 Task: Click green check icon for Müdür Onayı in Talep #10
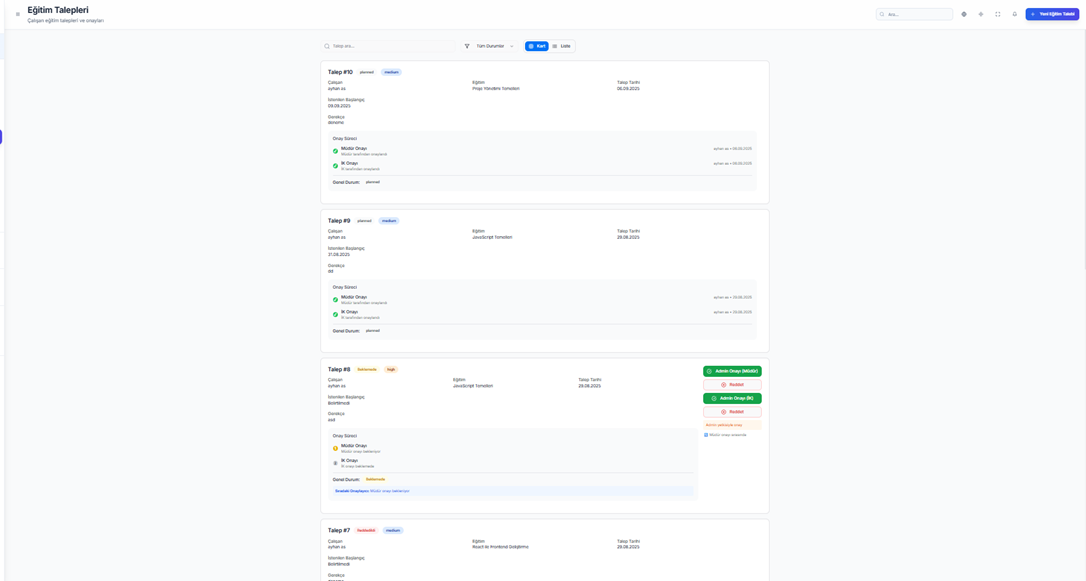click(x=336, y=151)
